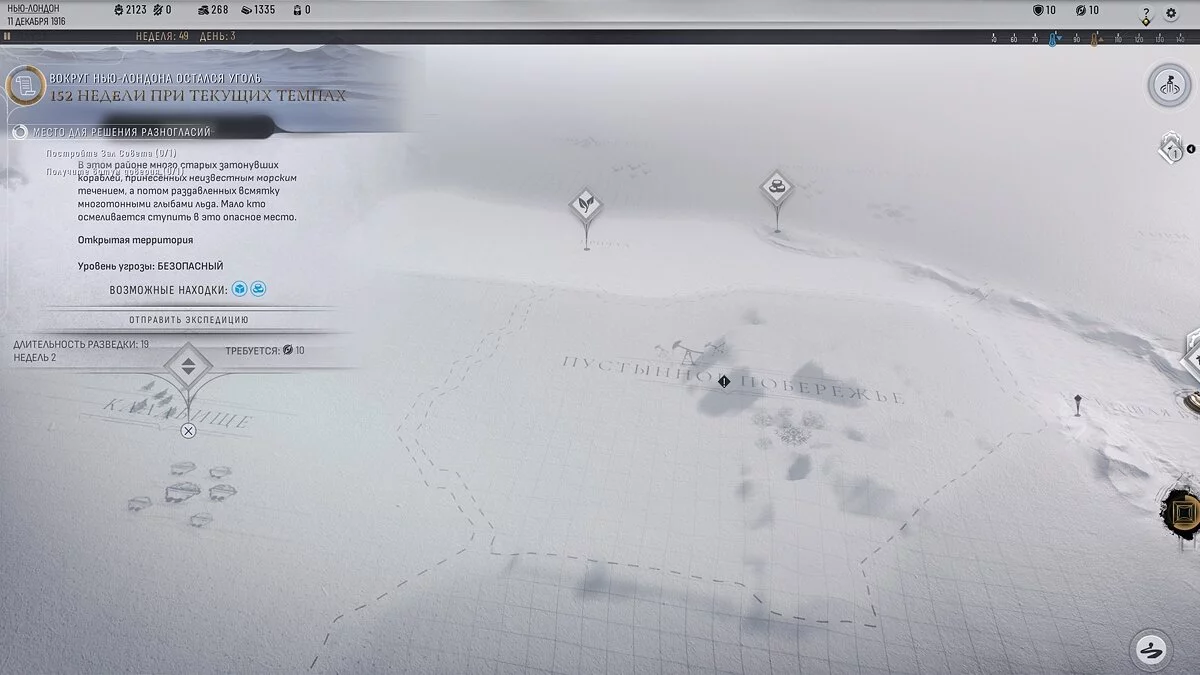1200x675 pixels.
Task: Click the Уровень угрозы: БЕЗОПАСНЫЙ line
Action: (151, 266)
